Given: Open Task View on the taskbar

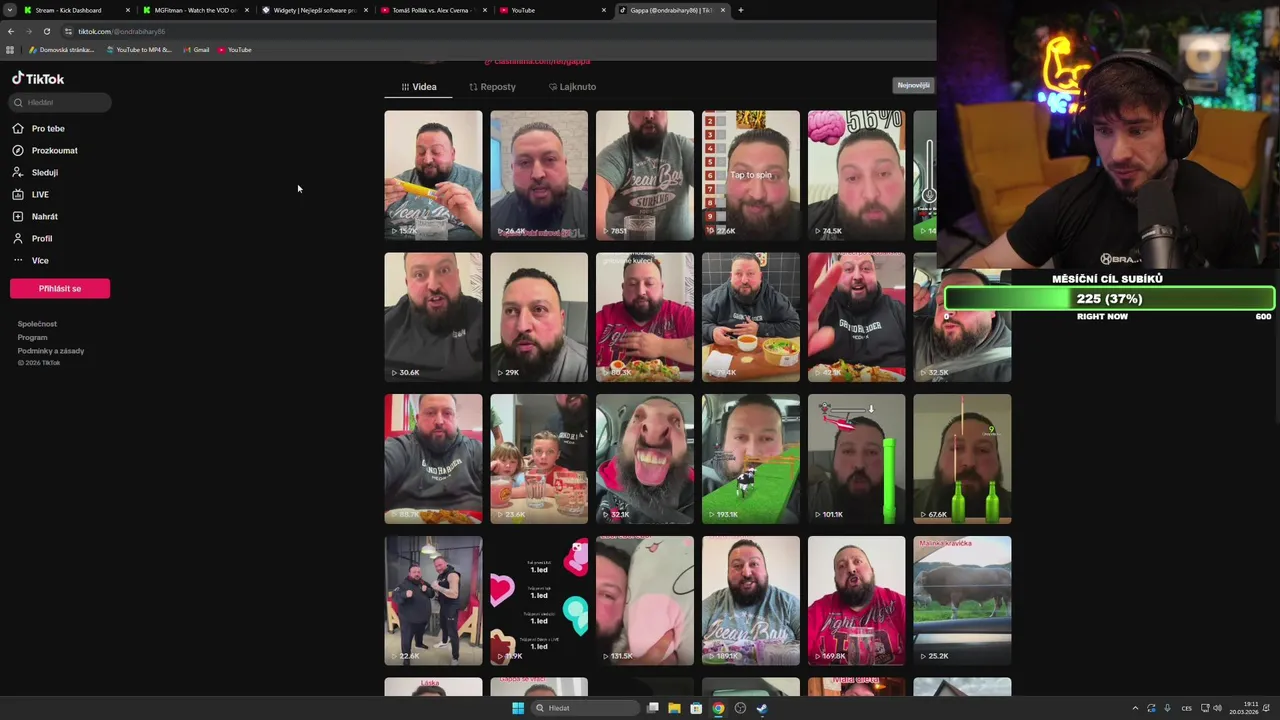Looking at the screenshot, I should click(653, 708).
